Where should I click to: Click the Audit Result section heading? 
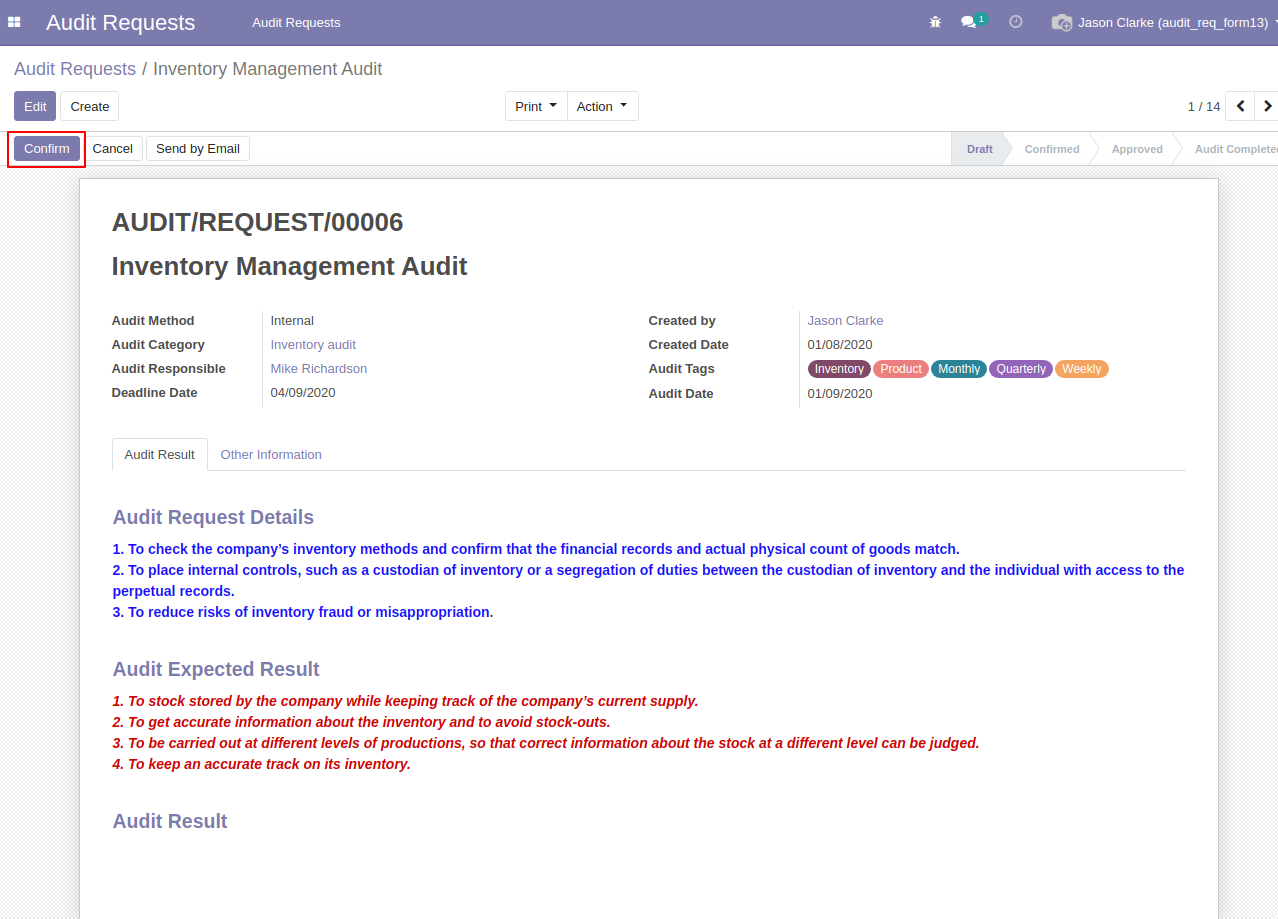tap(170, 821)
